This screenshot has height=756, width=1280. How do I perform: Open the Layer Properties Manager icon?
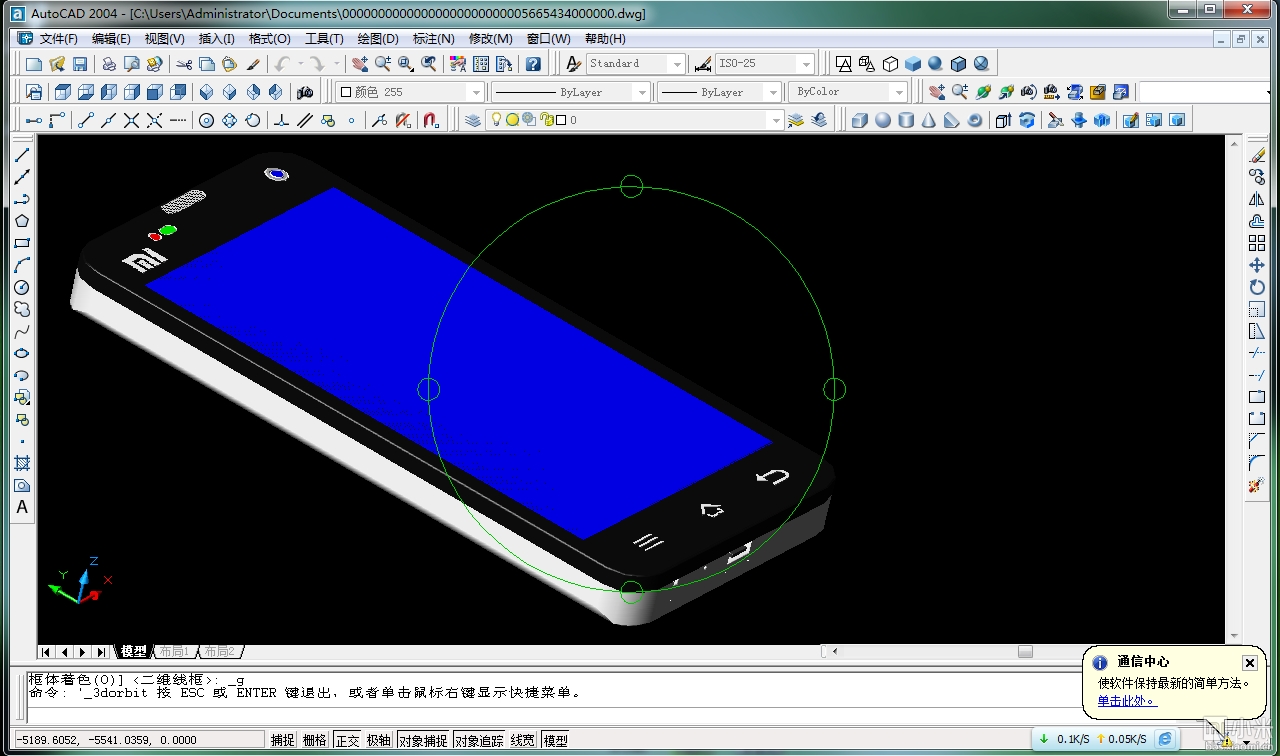pos(473,121)
